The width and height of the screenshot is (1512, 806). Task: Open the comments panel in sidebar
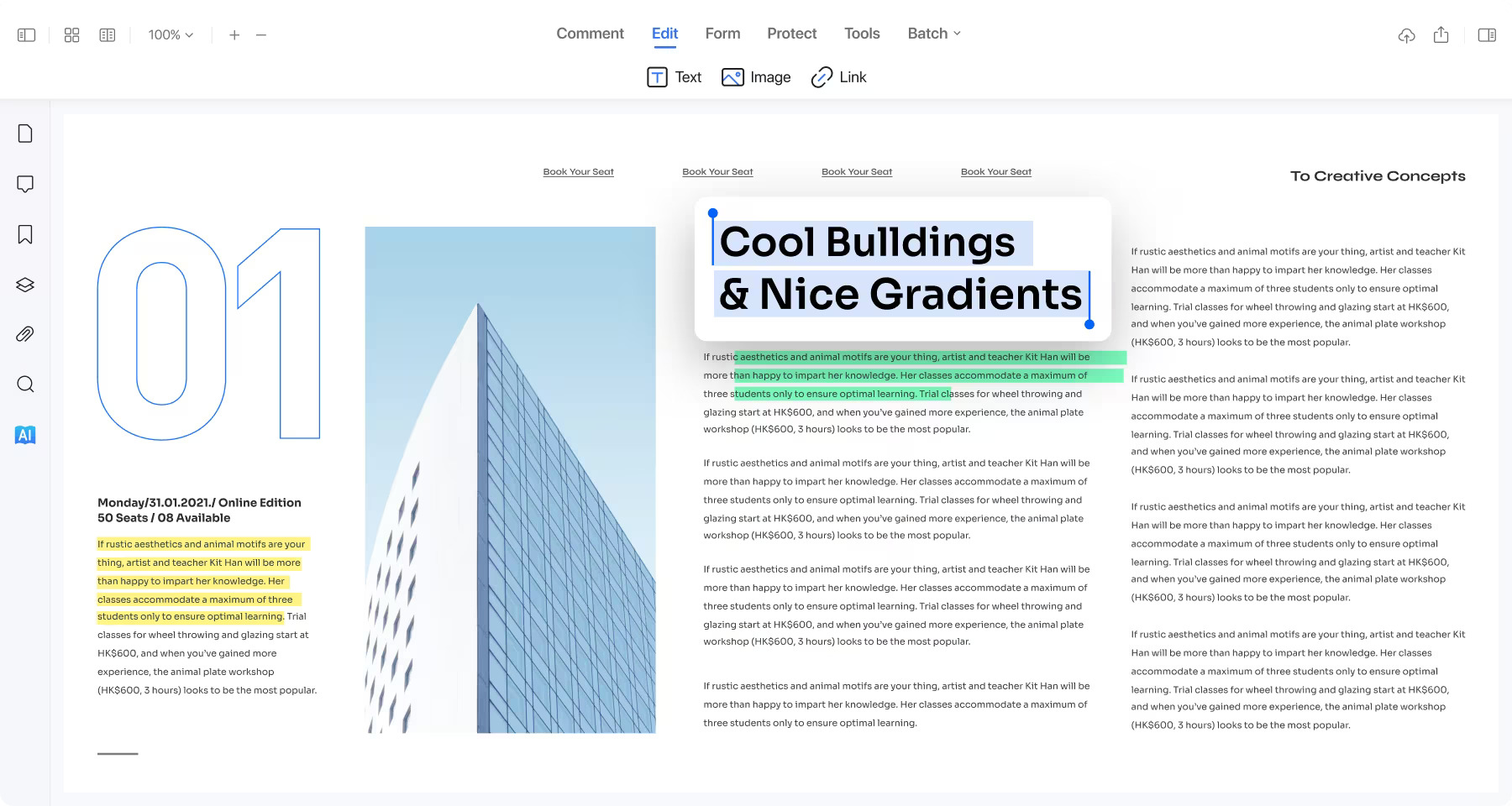tap(25, 184)
